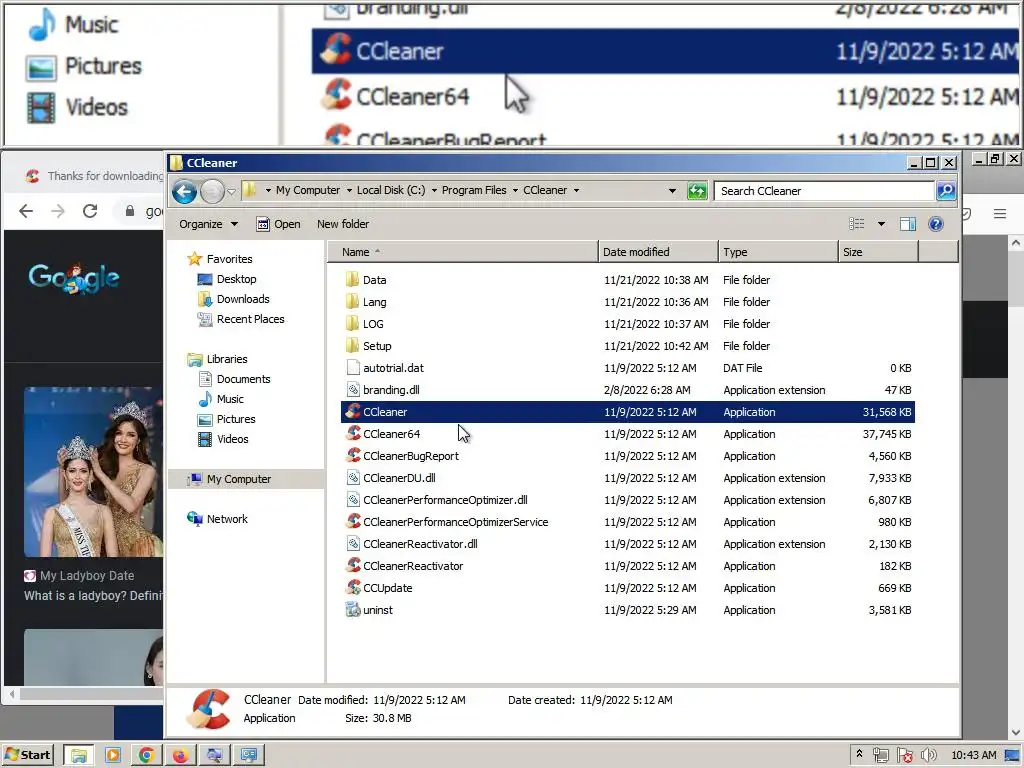The image size is (1024, 768).
Task: Select the CCleanerPerformanceOptimizer.dll row
Action: click(x=628, y=500)
